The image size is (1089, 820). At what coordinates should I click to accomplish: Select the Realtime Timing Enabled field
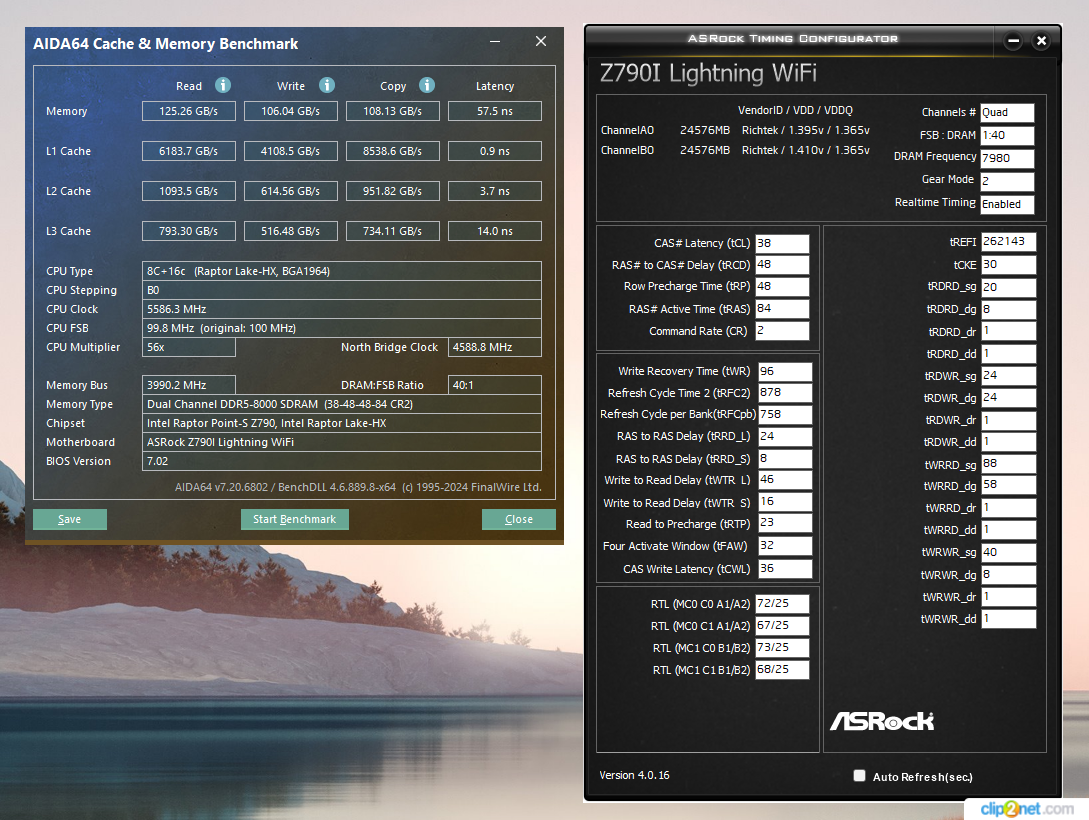(x=1007, y=204)
